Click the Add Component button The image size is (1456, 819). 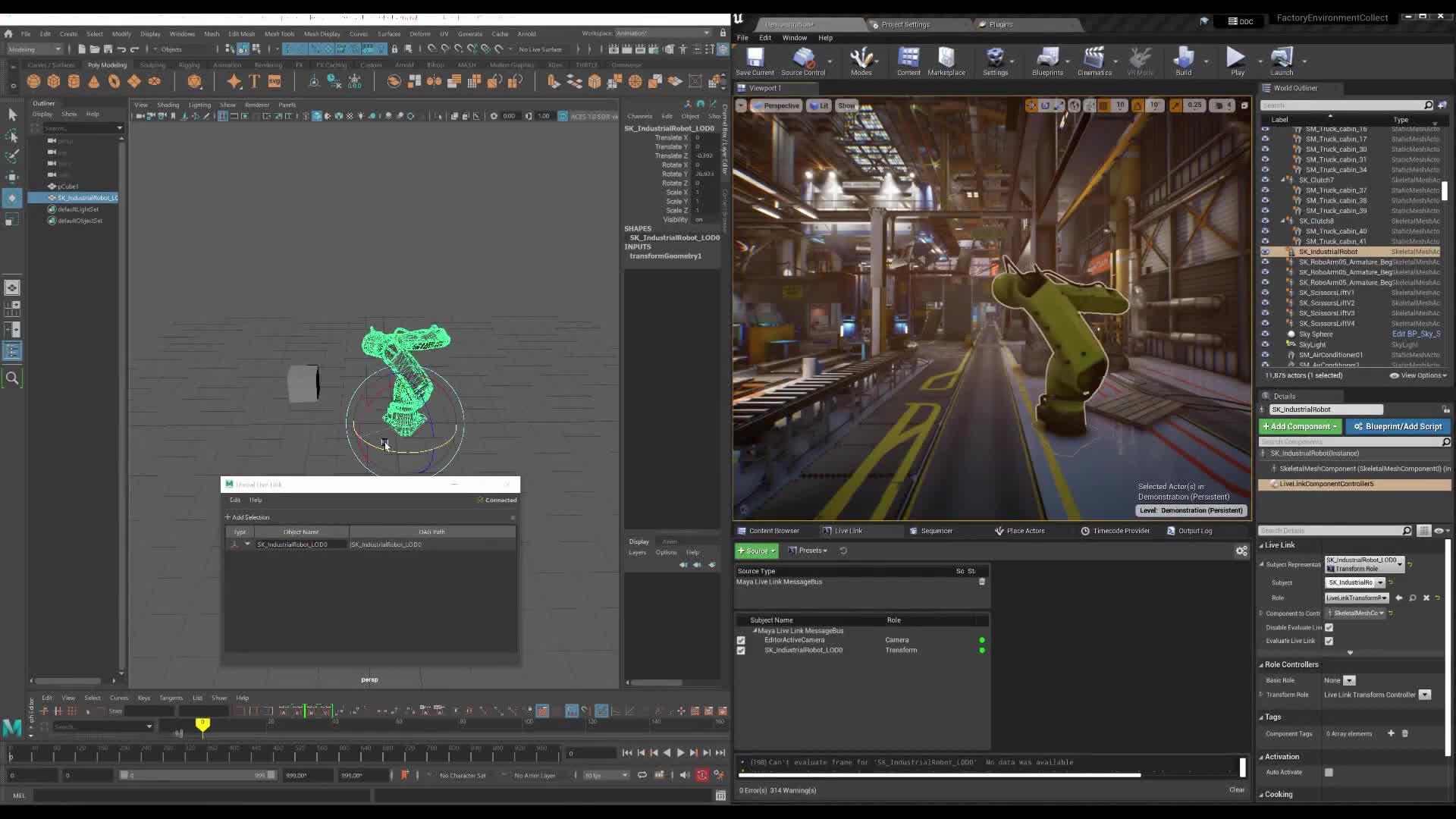coord(1300,426)
